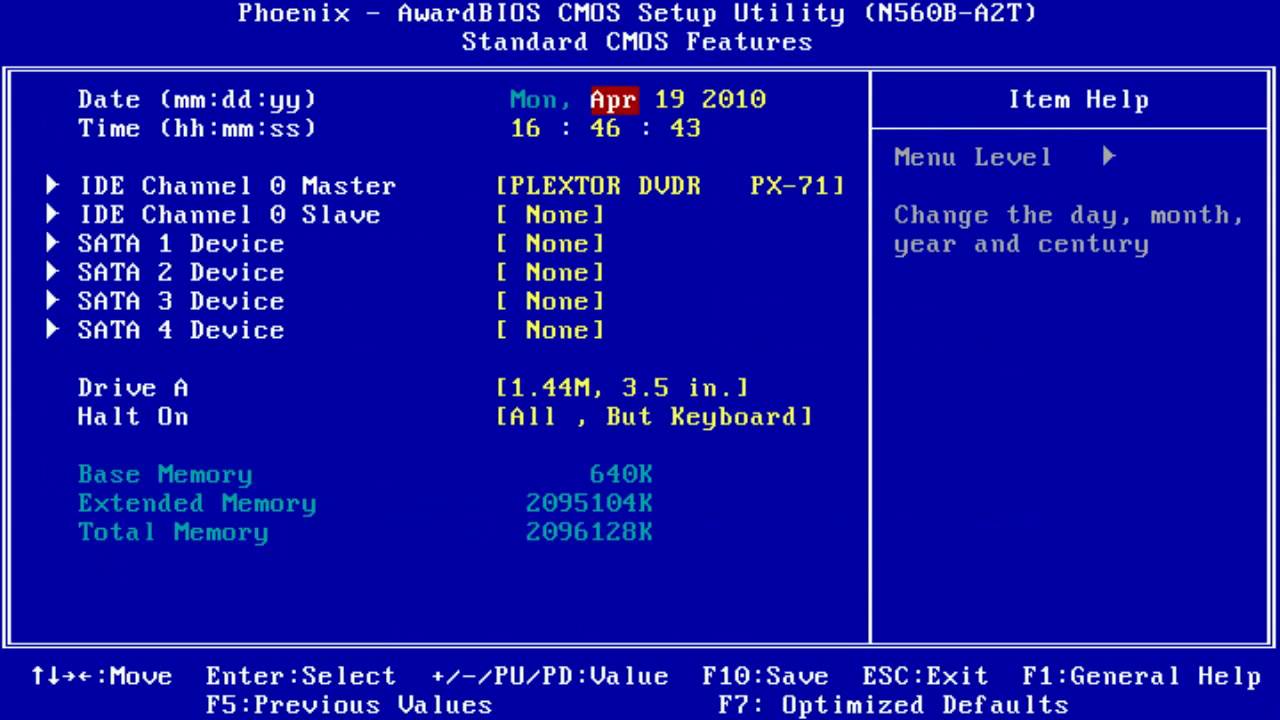Screen dimensions: 1280x720
Task: Select the year value 2010
Action: [x=733, y=99]
